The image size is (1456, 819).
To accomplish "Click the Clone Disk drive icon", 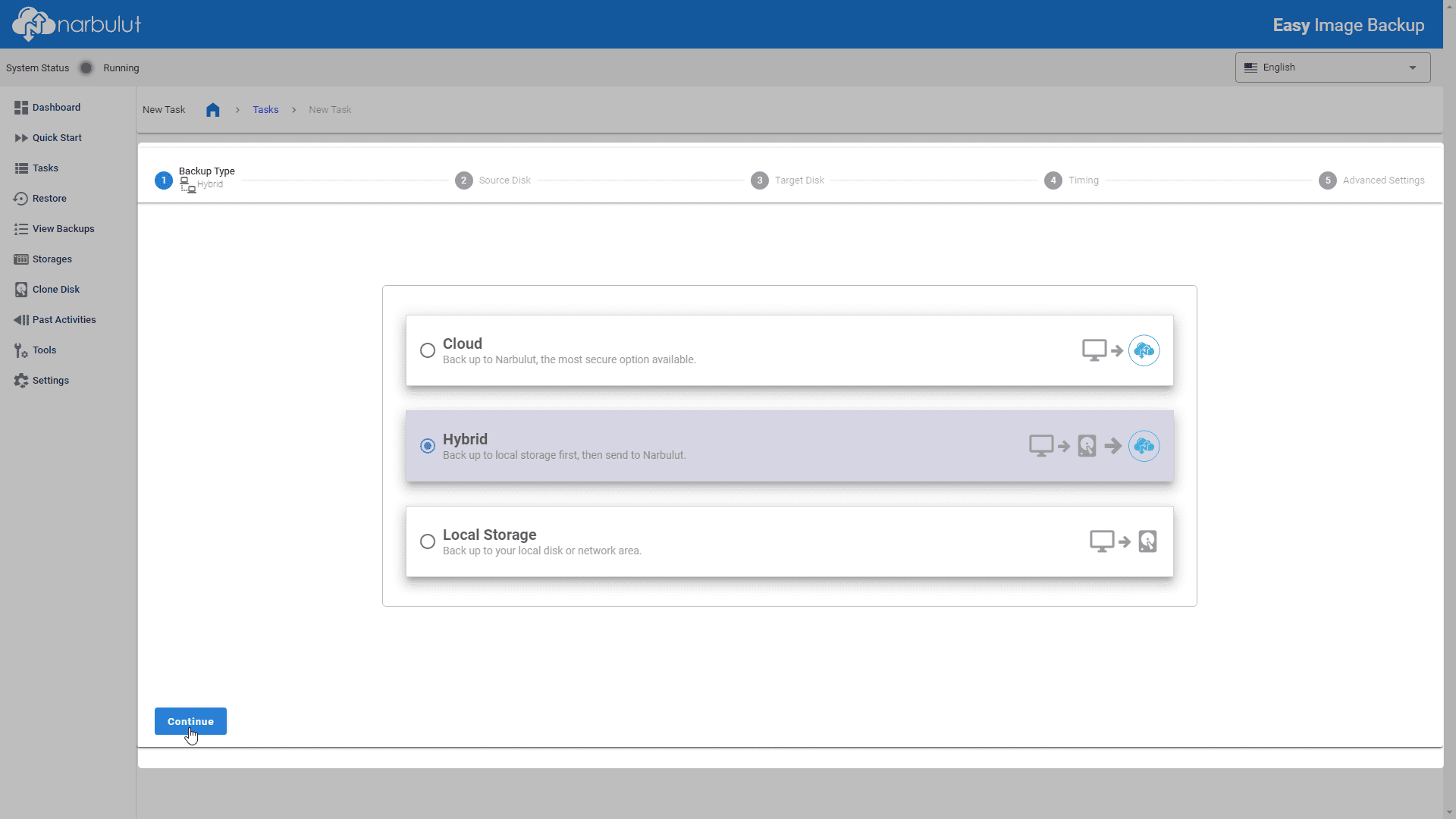I will point(21,290).
